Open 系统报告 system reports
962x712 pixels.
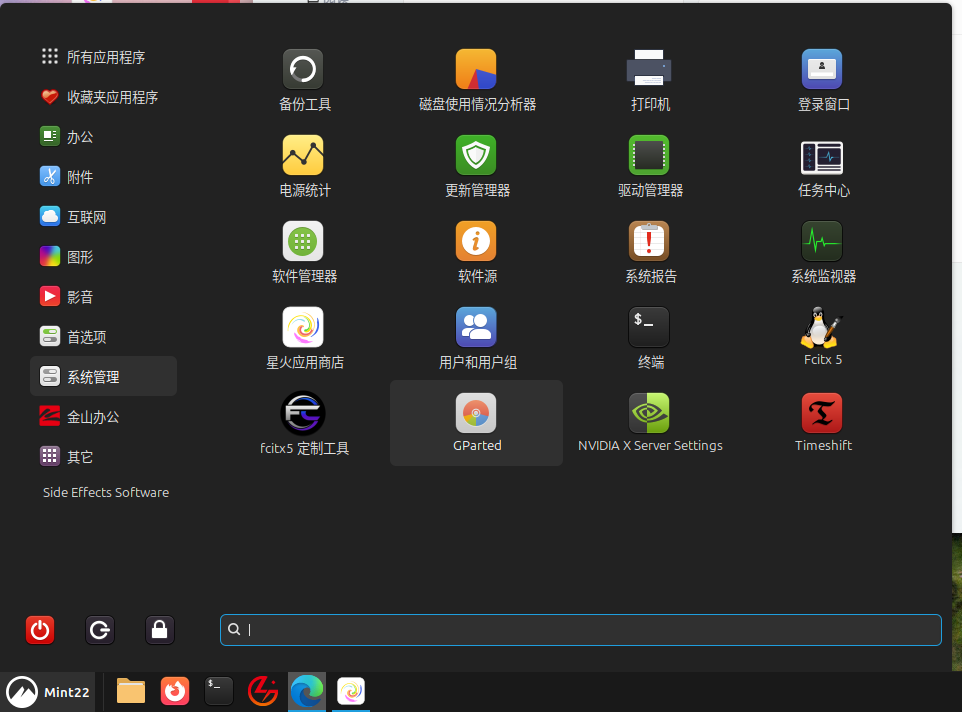pyautogui.click(x=650, y=252)
